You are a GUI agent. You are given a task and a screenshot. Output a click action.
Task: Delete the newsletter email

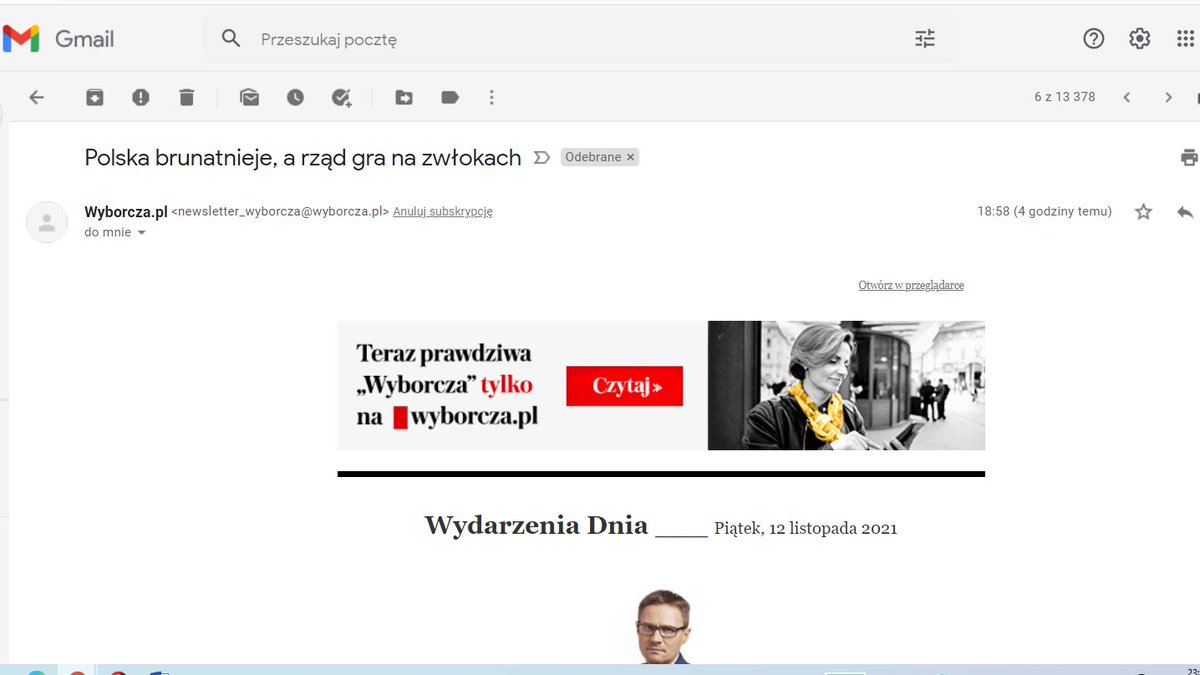(186, 97)
